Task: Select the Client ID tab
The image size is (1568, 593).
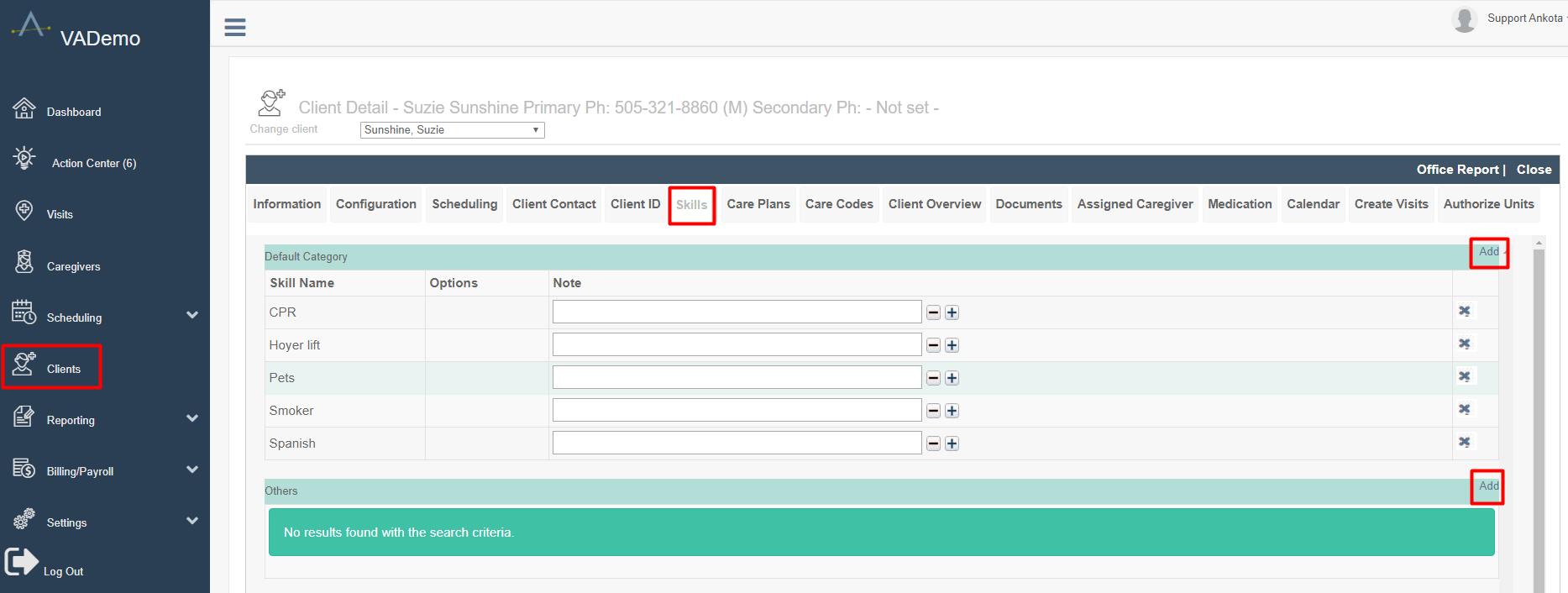Action: point(635,204)
